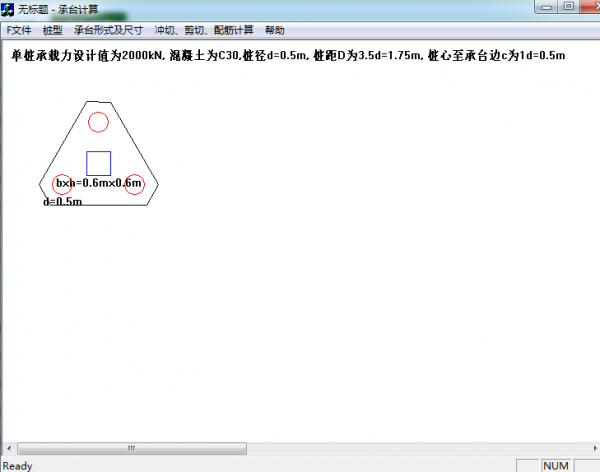Image resolution: width=600 pixels, height=472 pixels.
Task: Restore the 承台计算 window size
Action: pyautogui.click(x=569, y=6)
